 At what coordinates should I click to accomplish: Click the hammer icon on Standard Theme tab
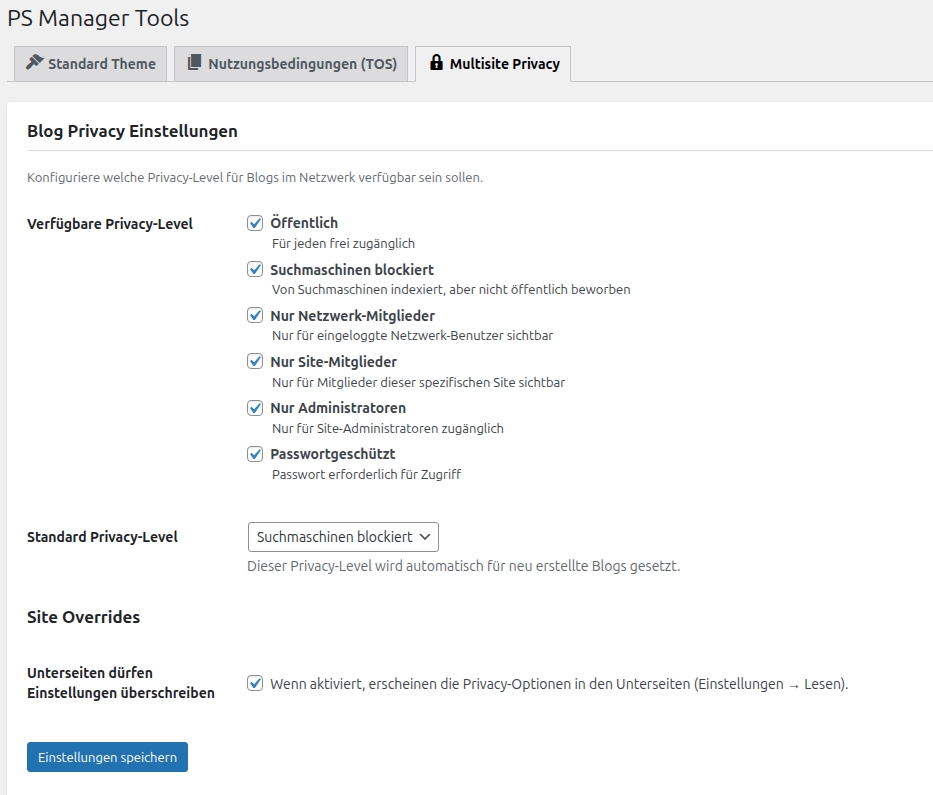pos(34,63)
